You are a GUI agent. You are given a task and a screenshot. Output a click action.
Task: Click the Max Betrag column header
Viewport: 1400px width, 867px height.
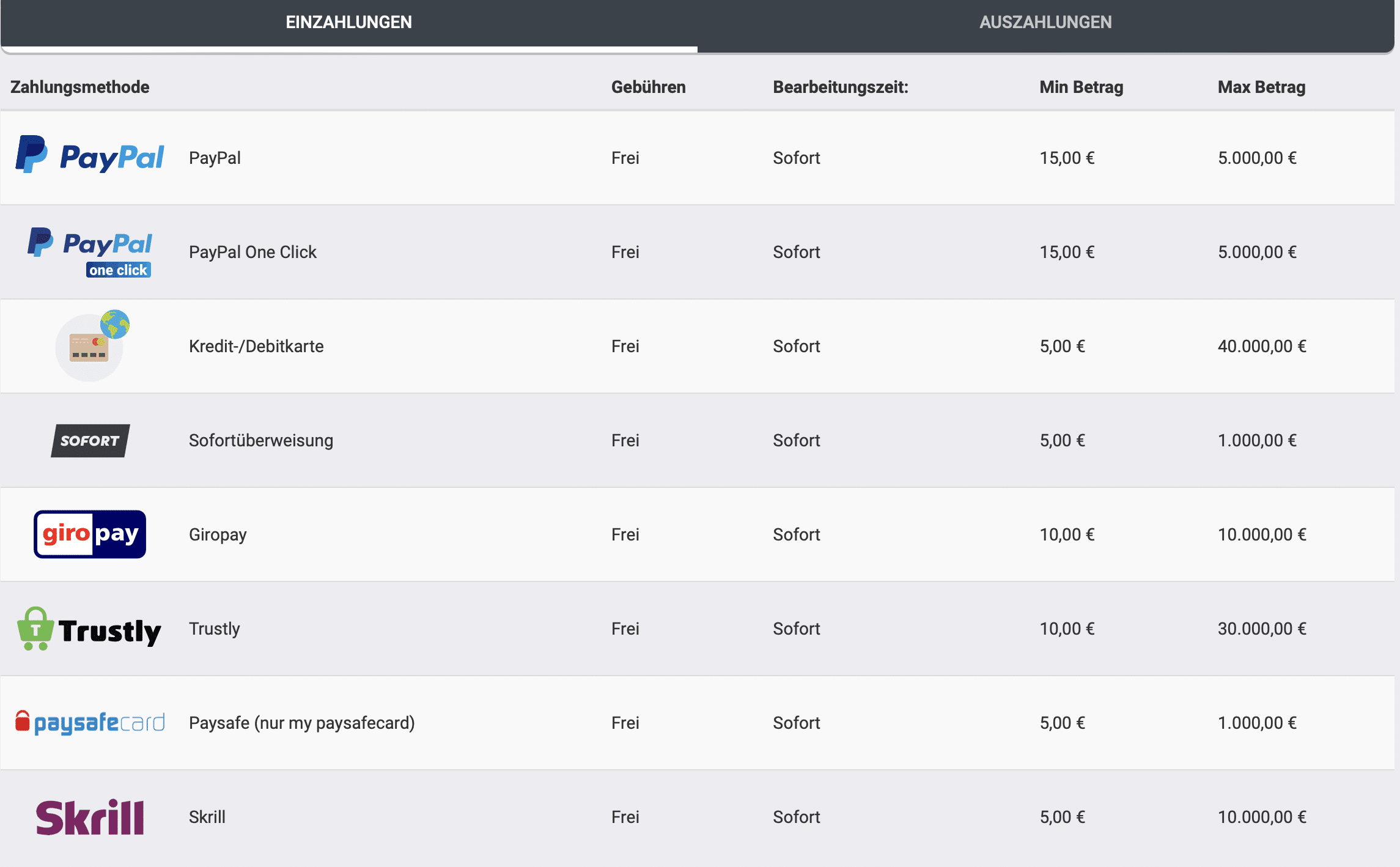click(x=1261, y=87)
